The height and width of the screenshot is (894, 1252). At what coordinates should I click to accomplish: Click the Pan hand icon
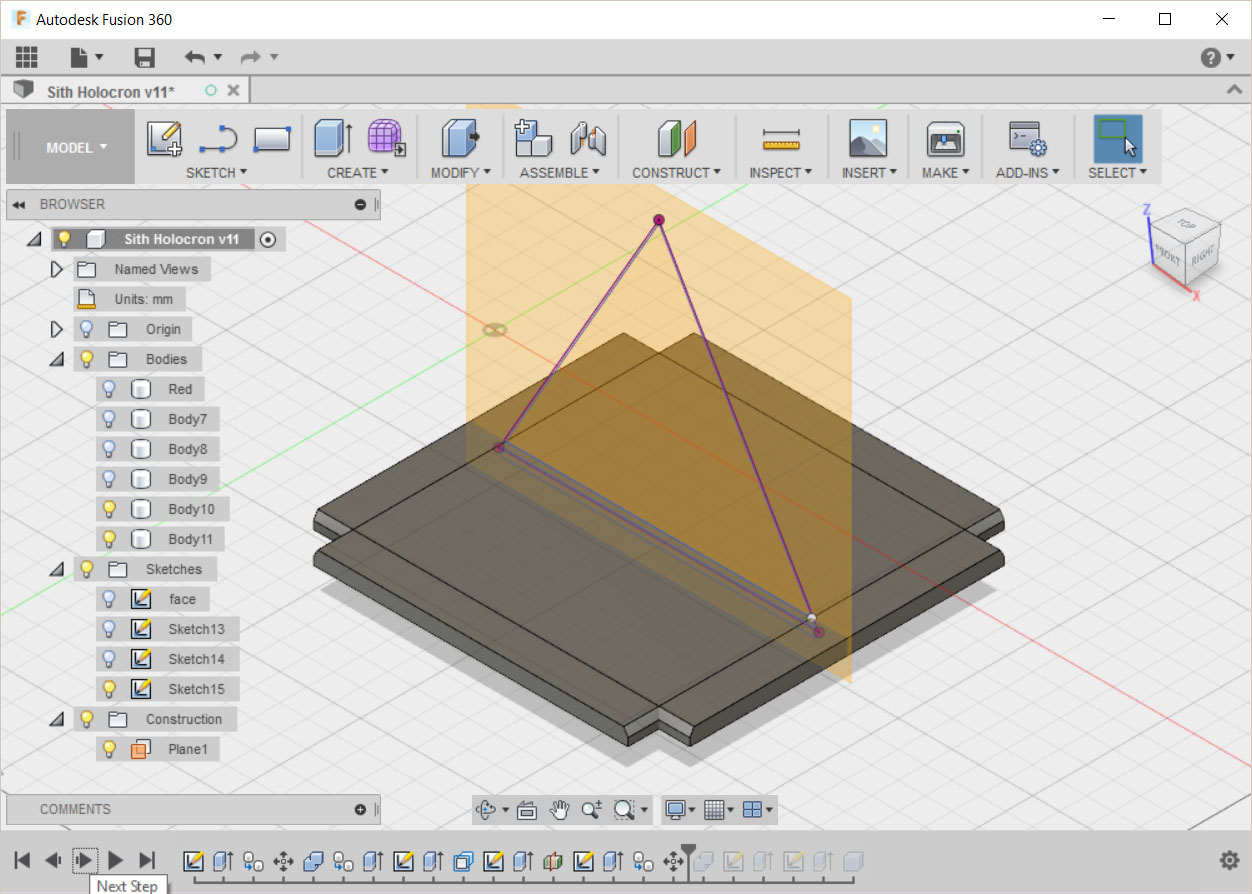(560, 810)
